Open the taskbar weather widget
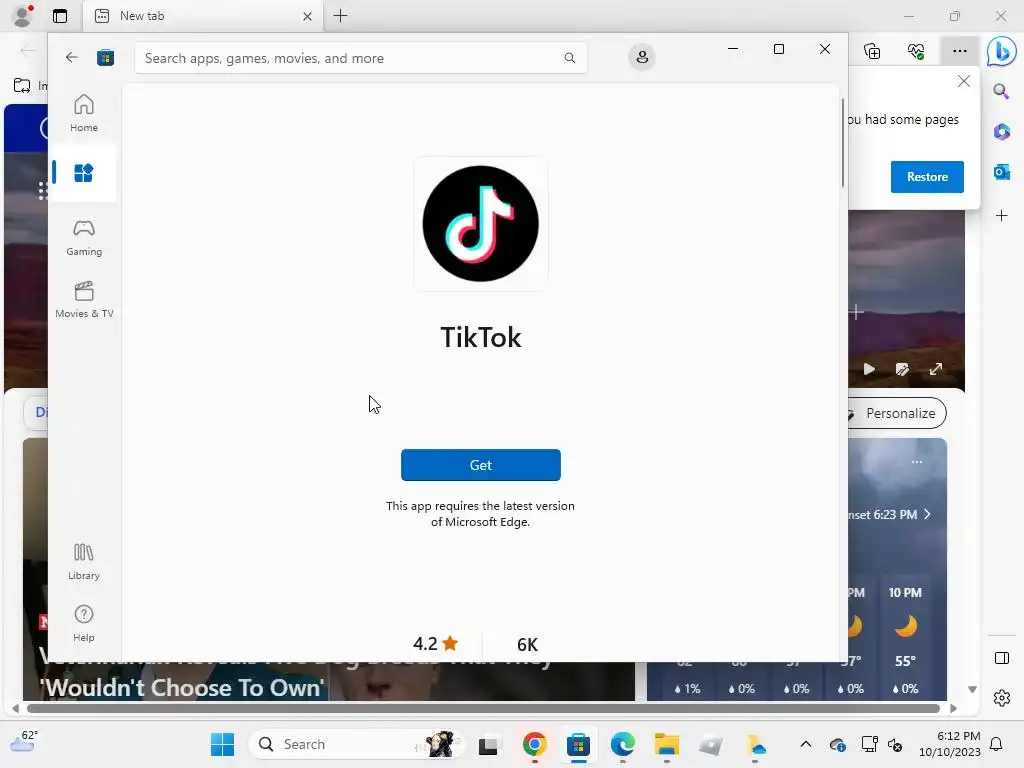1024x768 pixels. pos(24,742)
